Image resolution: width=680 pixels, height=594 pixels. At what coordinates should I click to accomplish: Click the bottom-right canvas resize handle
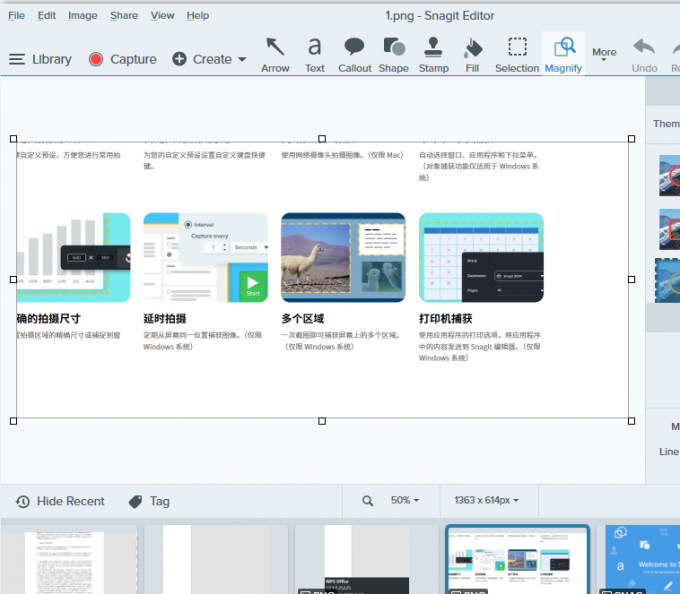(x=631, y=421)
